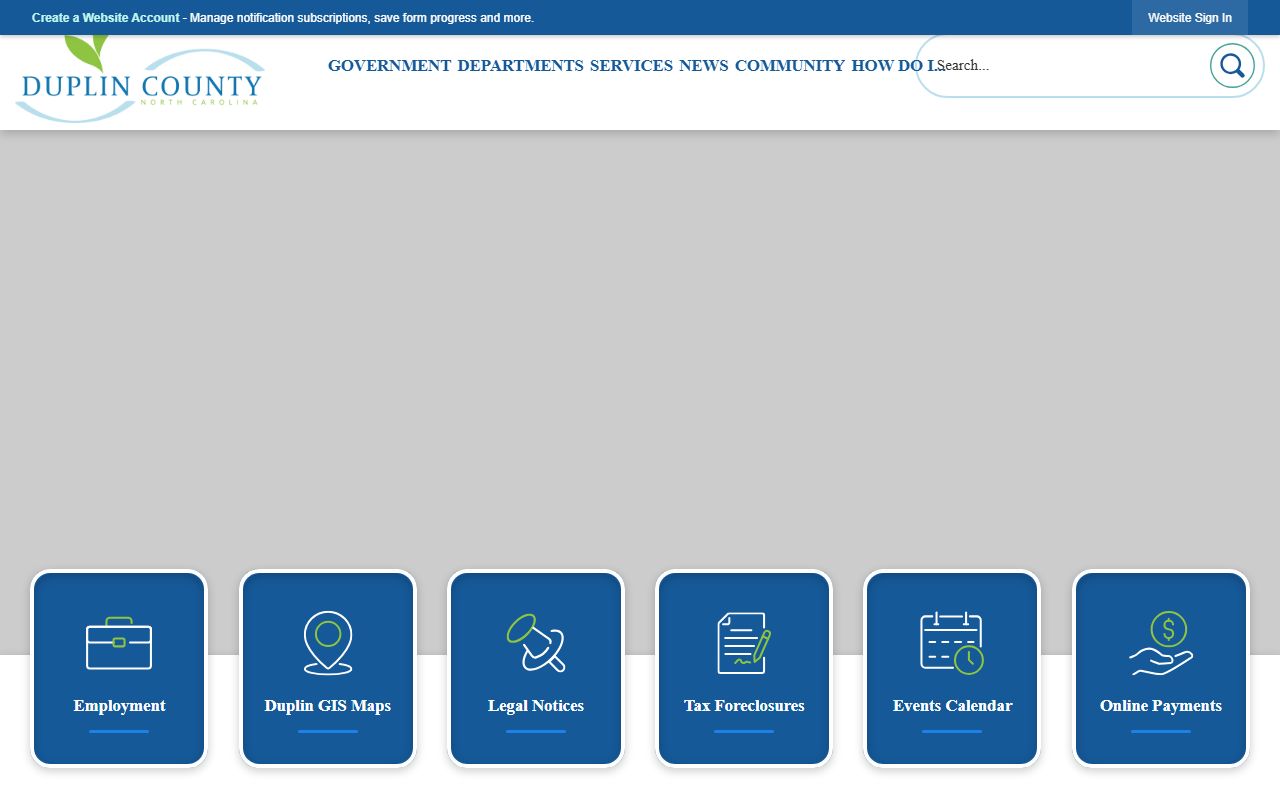1280x800 pixels.
Task: Click the Legal Notices pushpin icon
Action: (x=536, y=643)
